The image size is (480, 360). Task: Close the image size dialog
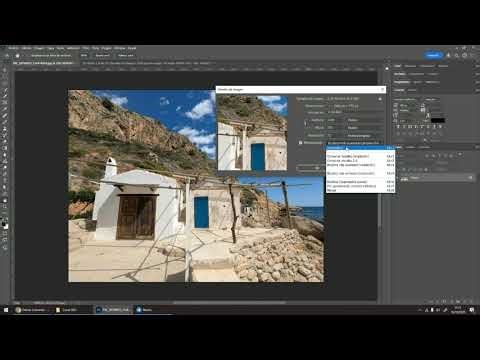click(382, 89)
